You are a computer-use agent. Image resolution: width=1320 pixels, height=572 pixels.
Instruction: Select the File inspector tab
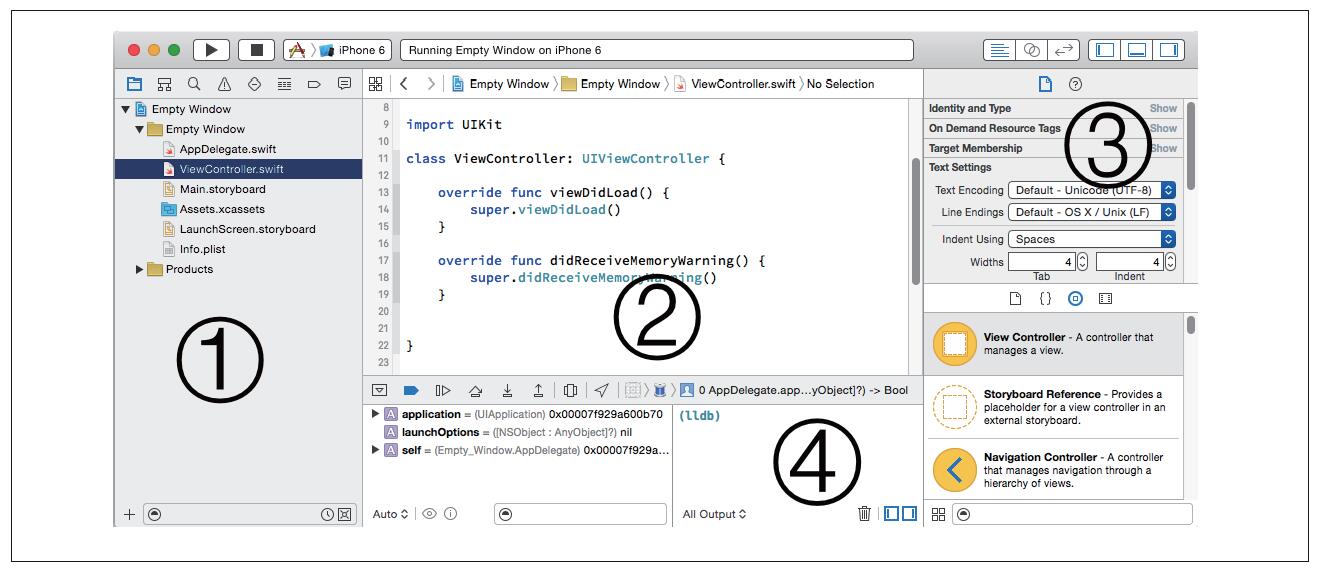pos(1046,84)
